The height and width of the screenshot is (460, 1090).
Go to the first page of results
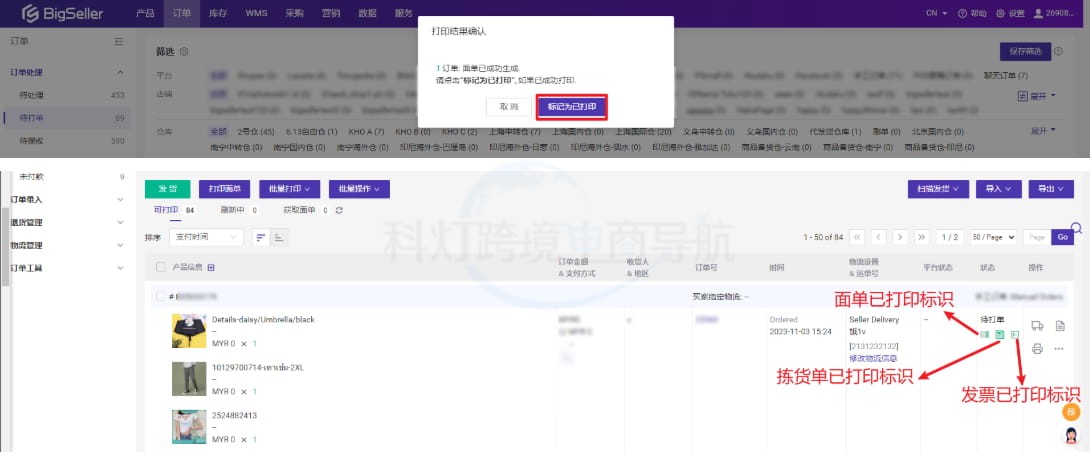point(858,237)
